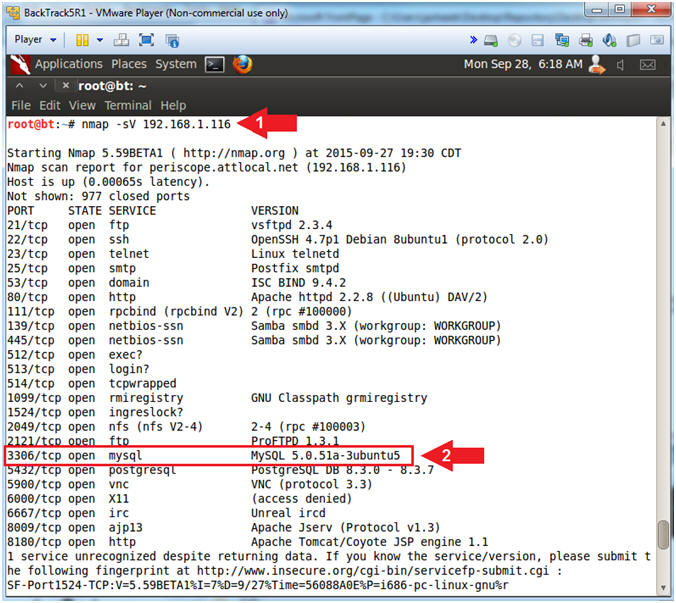Click the terminal window down-arrow button
The image size is (676, 603).
43,86
